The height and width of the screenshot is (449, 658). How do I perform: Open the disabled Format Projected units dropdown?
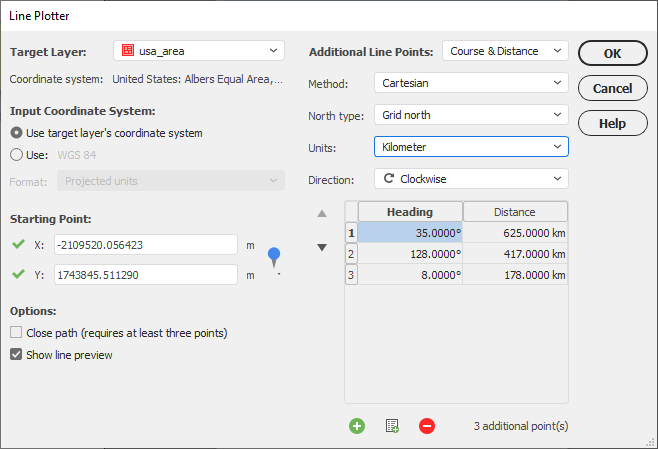click(x=171, y=181)
